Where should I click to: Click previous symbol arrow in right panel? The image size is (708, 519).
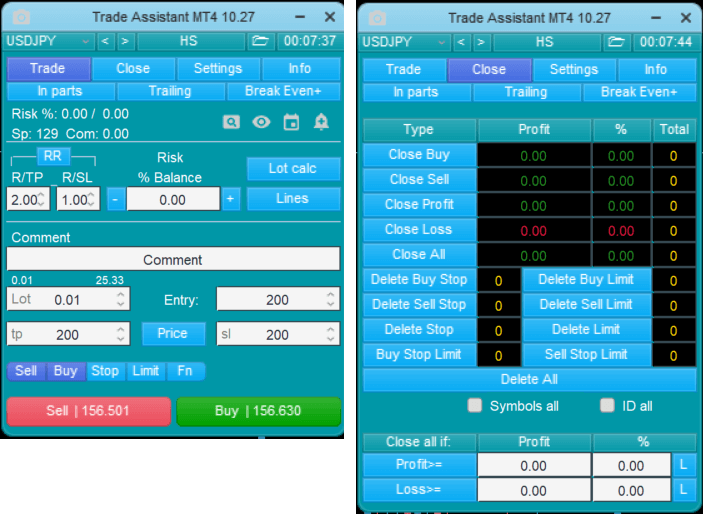(461, 42)
